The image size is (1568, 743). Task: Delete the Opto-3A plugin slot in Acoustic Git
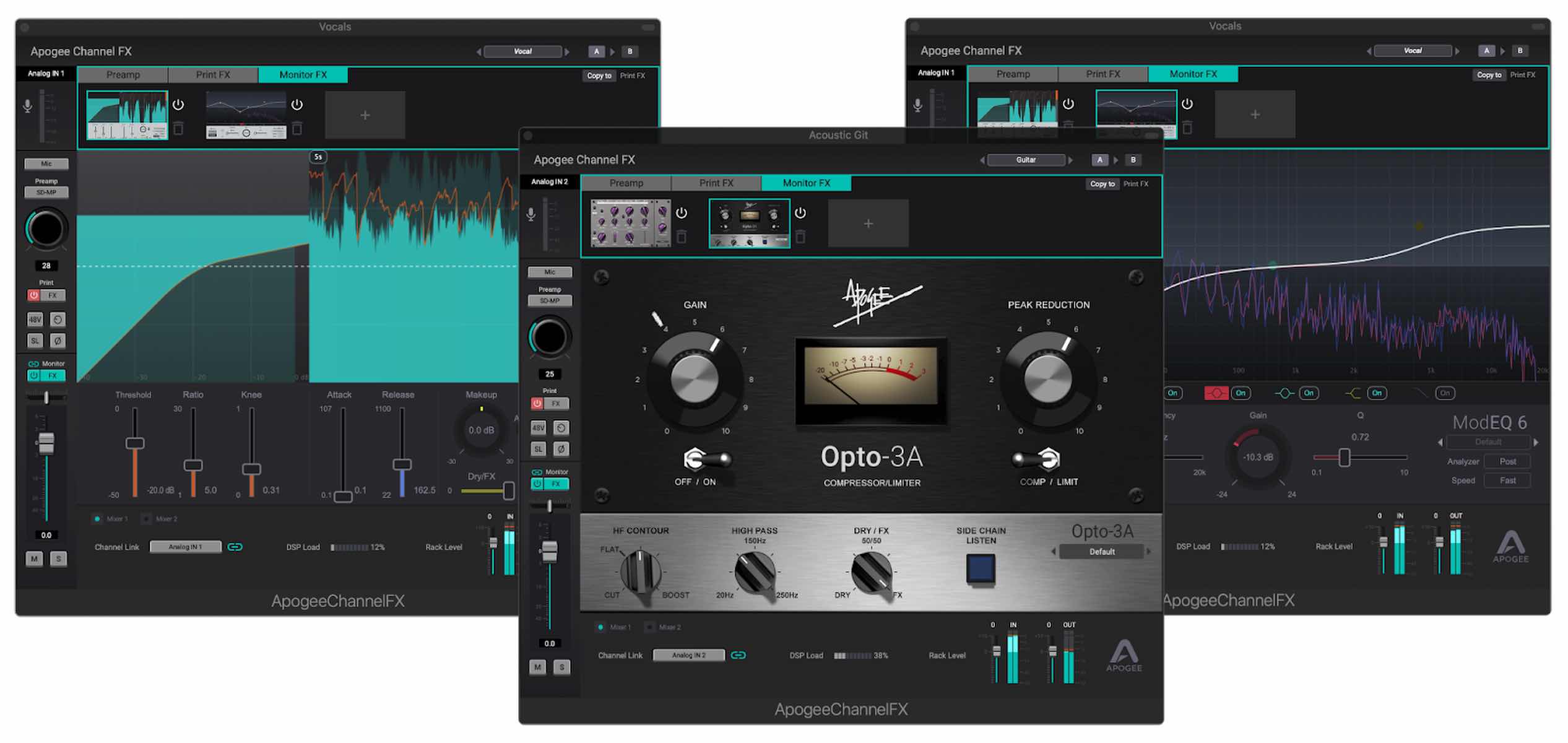click(x=800, y=237)
